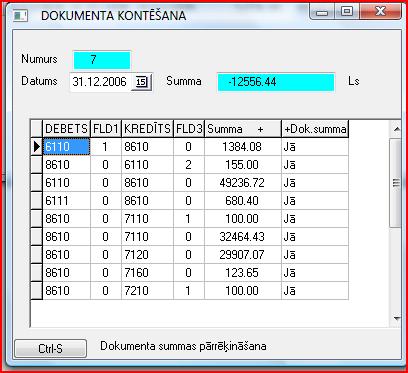Image resolution: width=408 pixels, height=373 pixels.
Task: Click the Ctrl-S button
Action: (50, 348)
